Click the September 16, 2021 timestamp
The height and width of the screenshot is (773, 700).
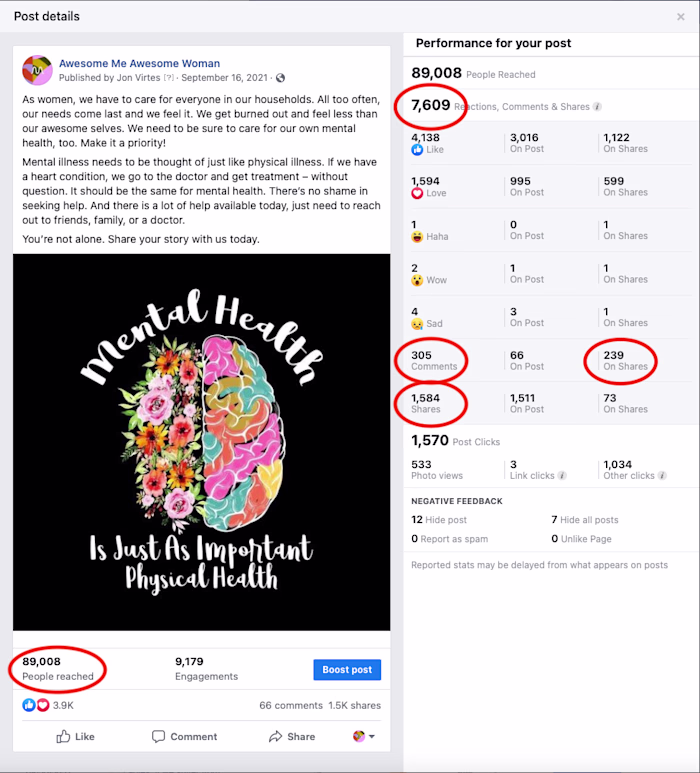click(224, 78)
